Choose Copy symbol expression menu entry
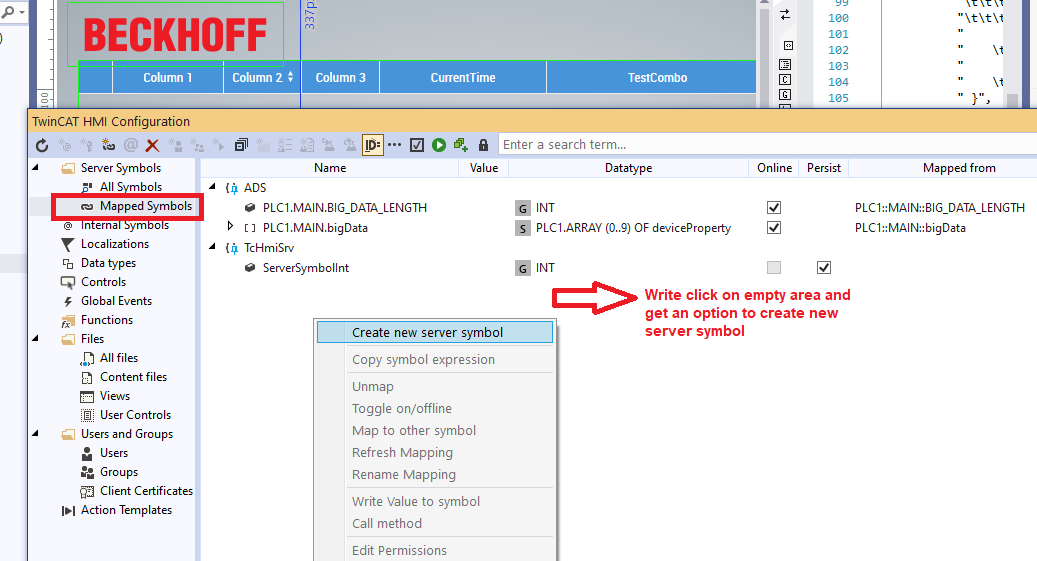Screen dimensions: 1037x561 pos(423,360)
